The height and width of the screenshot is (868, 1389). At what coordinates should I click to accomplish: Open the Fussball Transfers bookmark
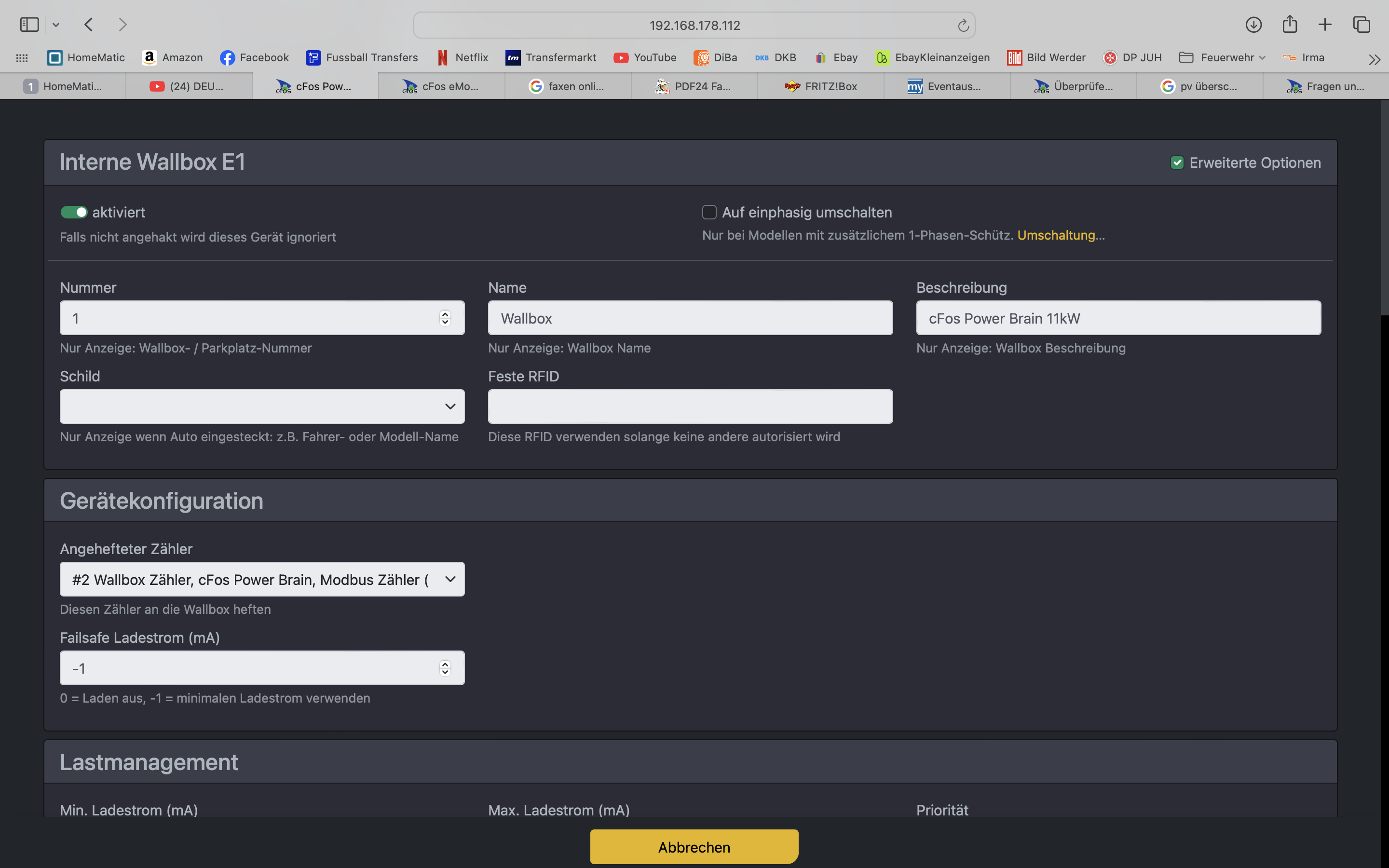[362, 57]
